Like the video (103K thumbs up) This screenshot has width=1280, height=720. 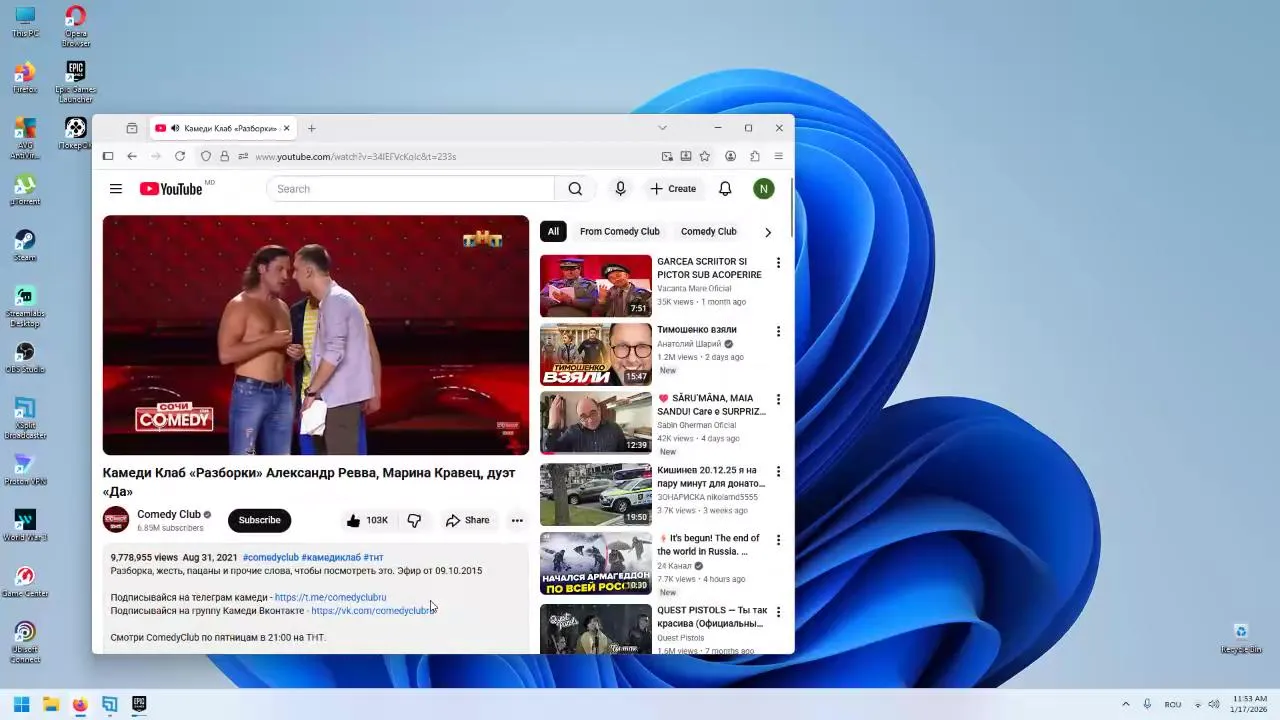pyautogui.click(x=366, y=520)
